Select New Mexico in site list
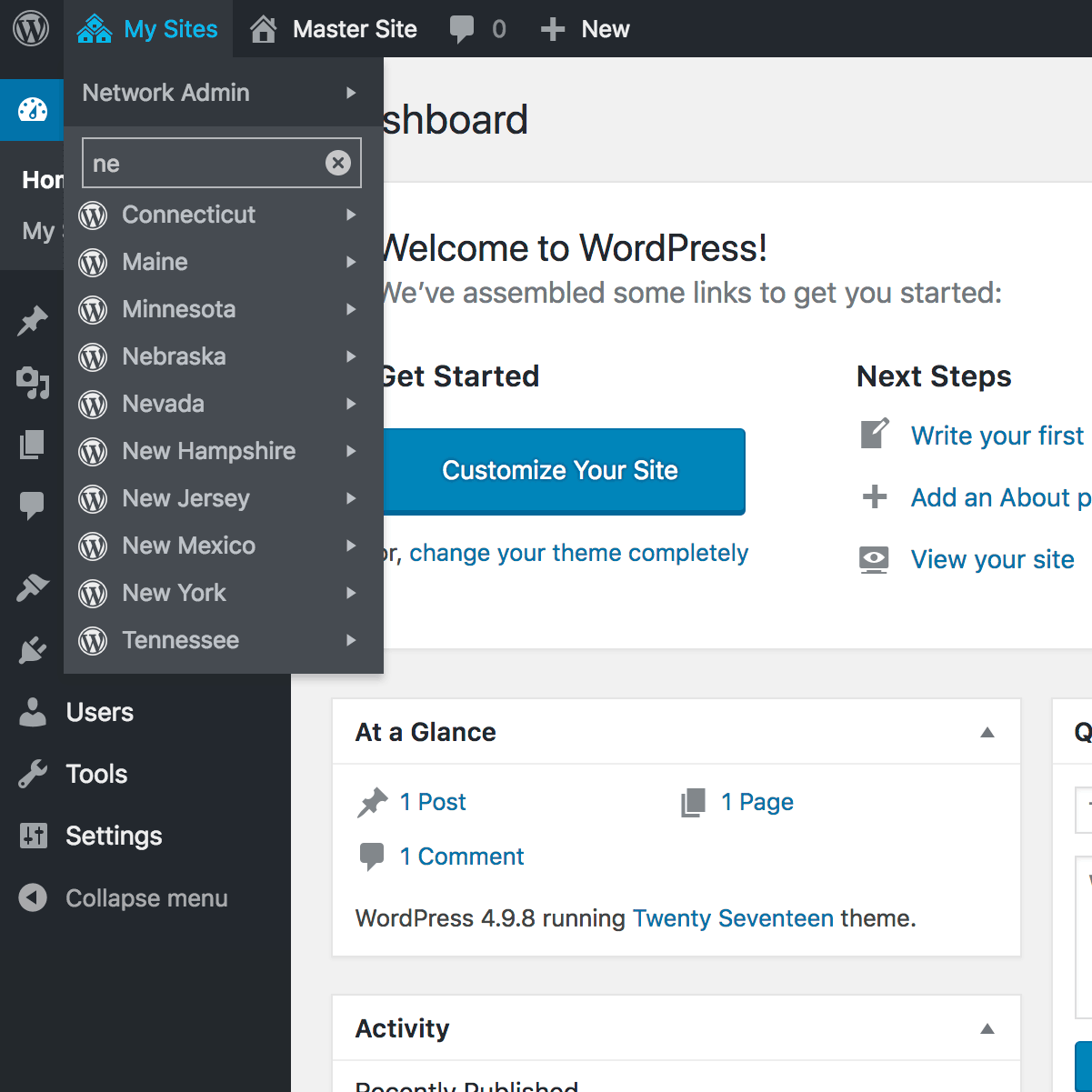The width and height of the screenshot is (1092, 1092). pos(224,546)
